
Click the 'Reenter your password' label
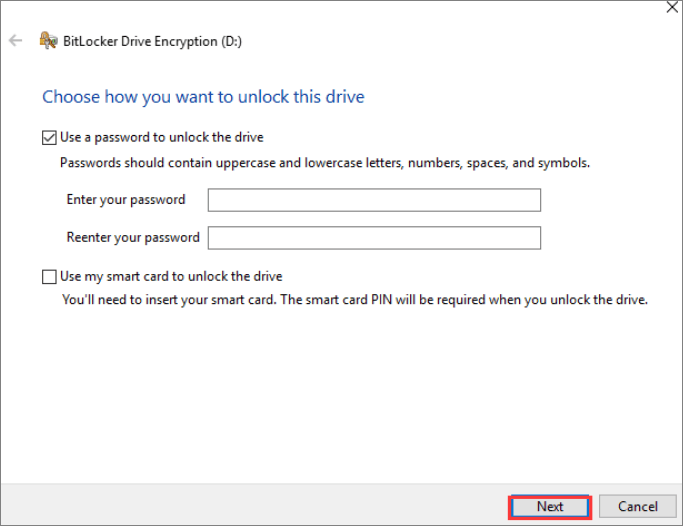[133, 238]
